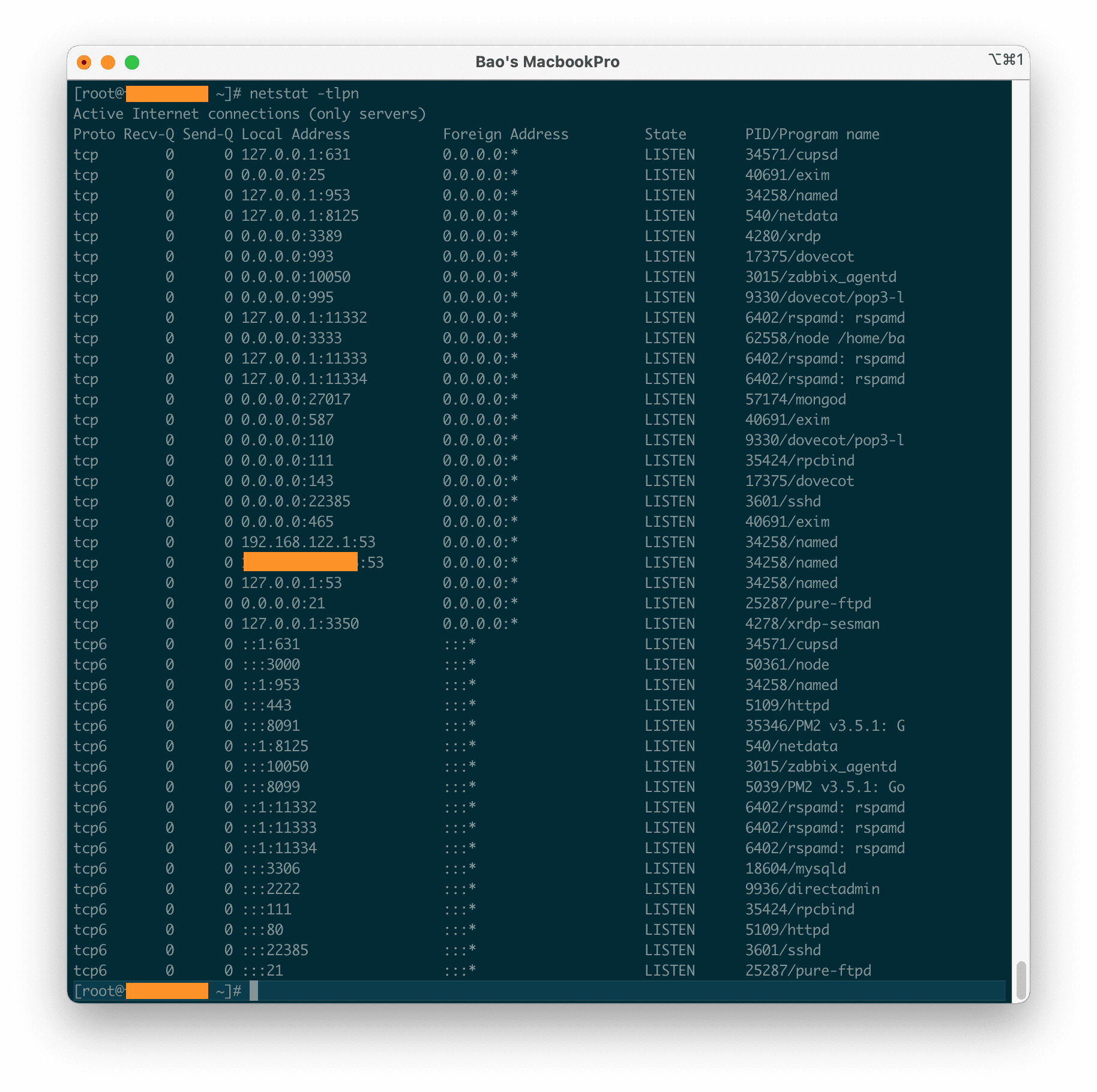Image resolution: width=1097 pixels, height=1092 pixels.
Task: Click the redacted IP on port 53 line
Action: click(x=299, y=562)
